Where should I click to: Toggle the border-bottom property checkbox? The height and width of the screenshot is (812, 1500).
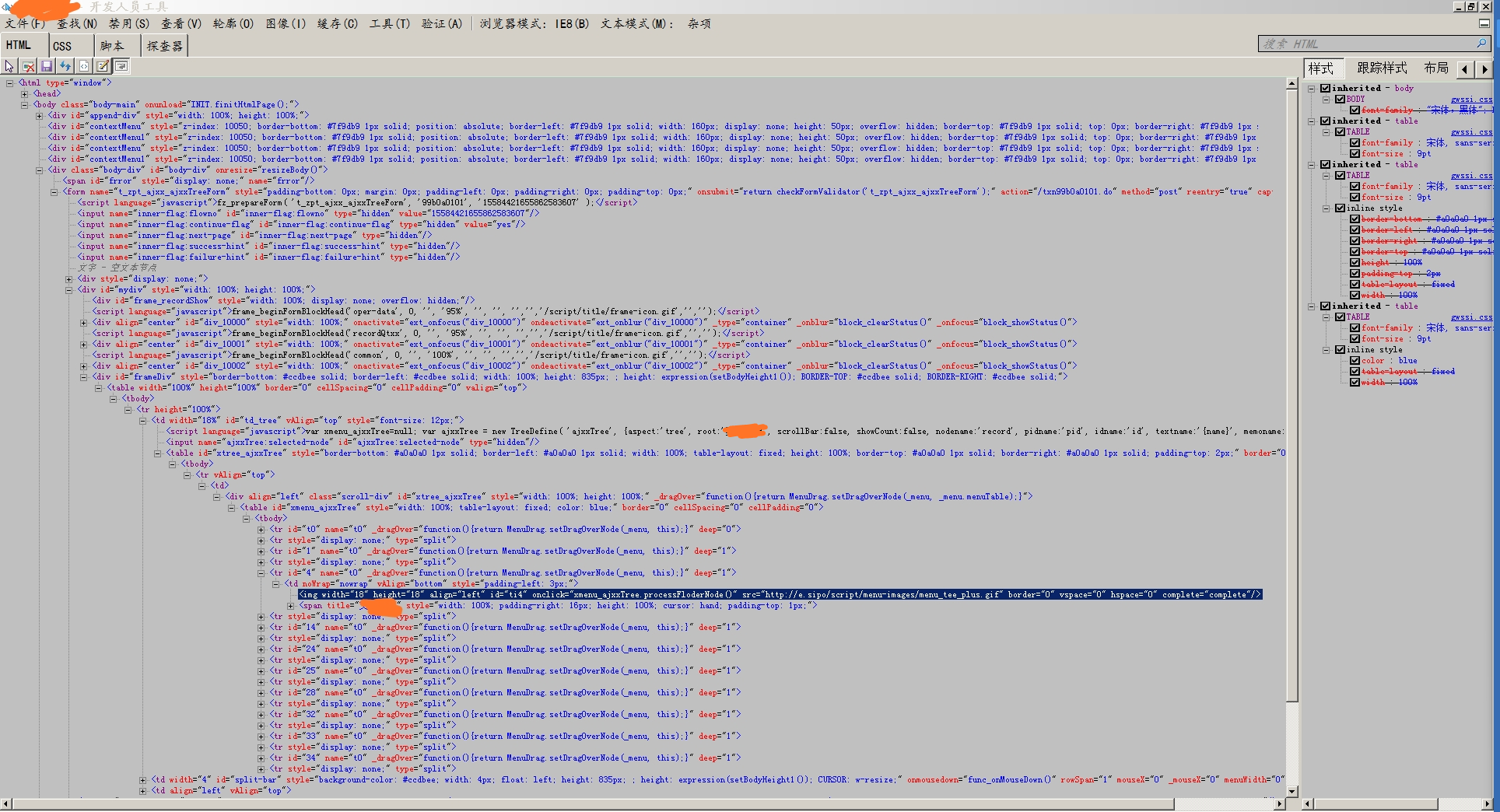point(1355,219)
